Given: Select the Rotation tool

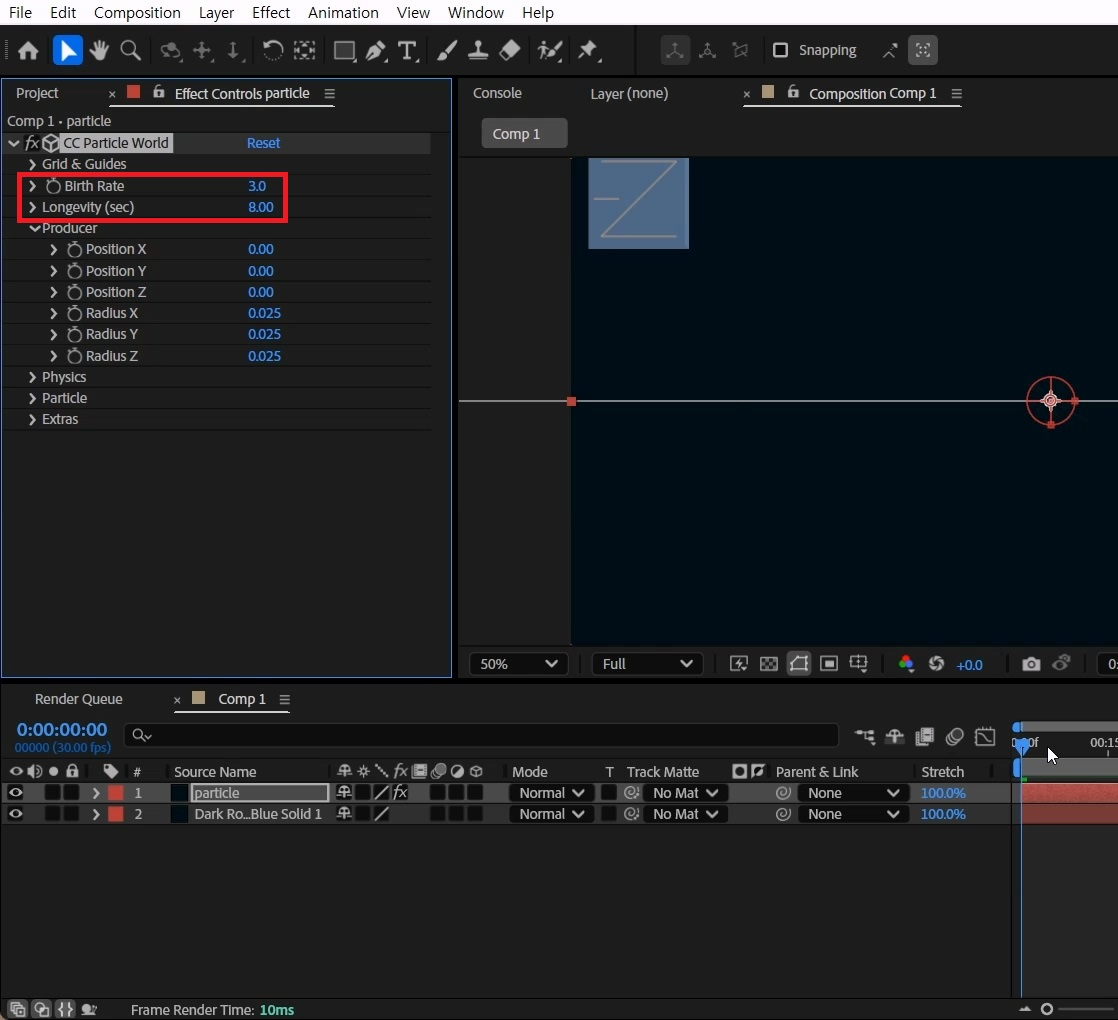Looking at the screenshot, I should [272, 51].
